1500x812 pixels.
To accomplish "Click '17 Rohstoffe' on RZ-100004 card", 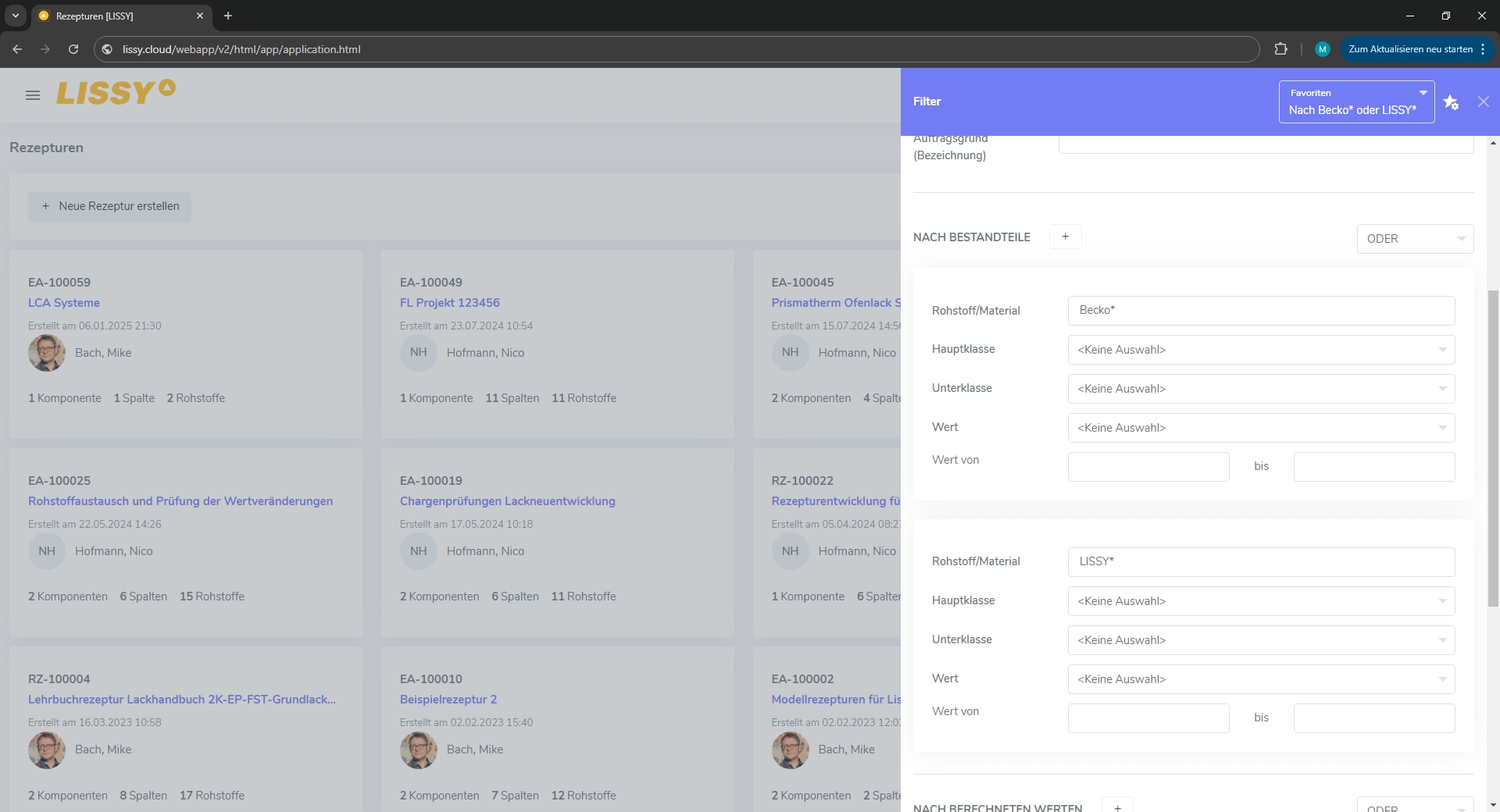I will click(x=212, y=796).
